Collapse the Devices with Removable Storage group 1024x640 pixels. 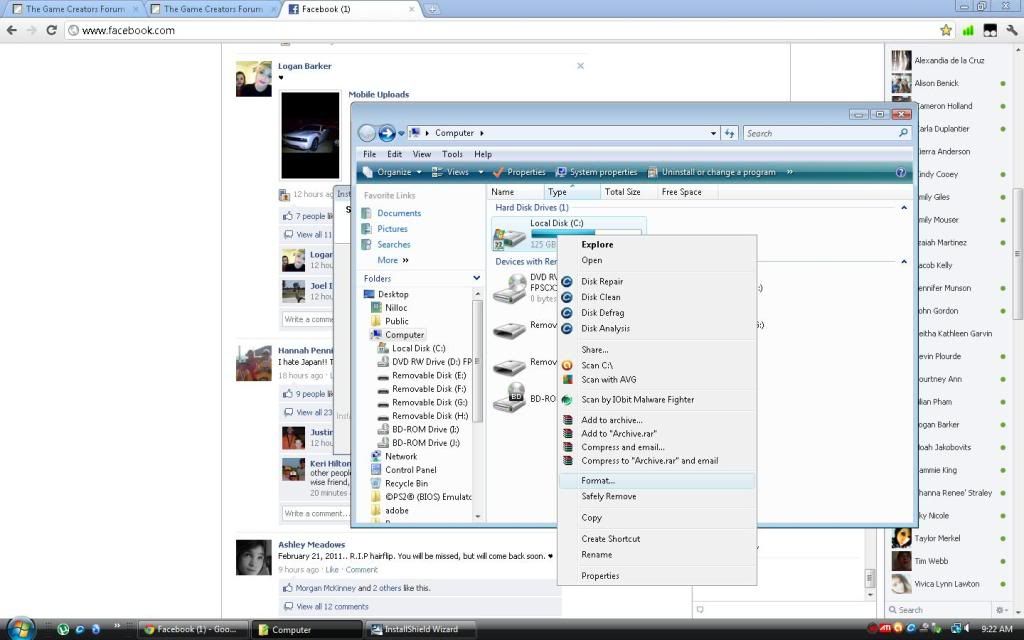904,262
